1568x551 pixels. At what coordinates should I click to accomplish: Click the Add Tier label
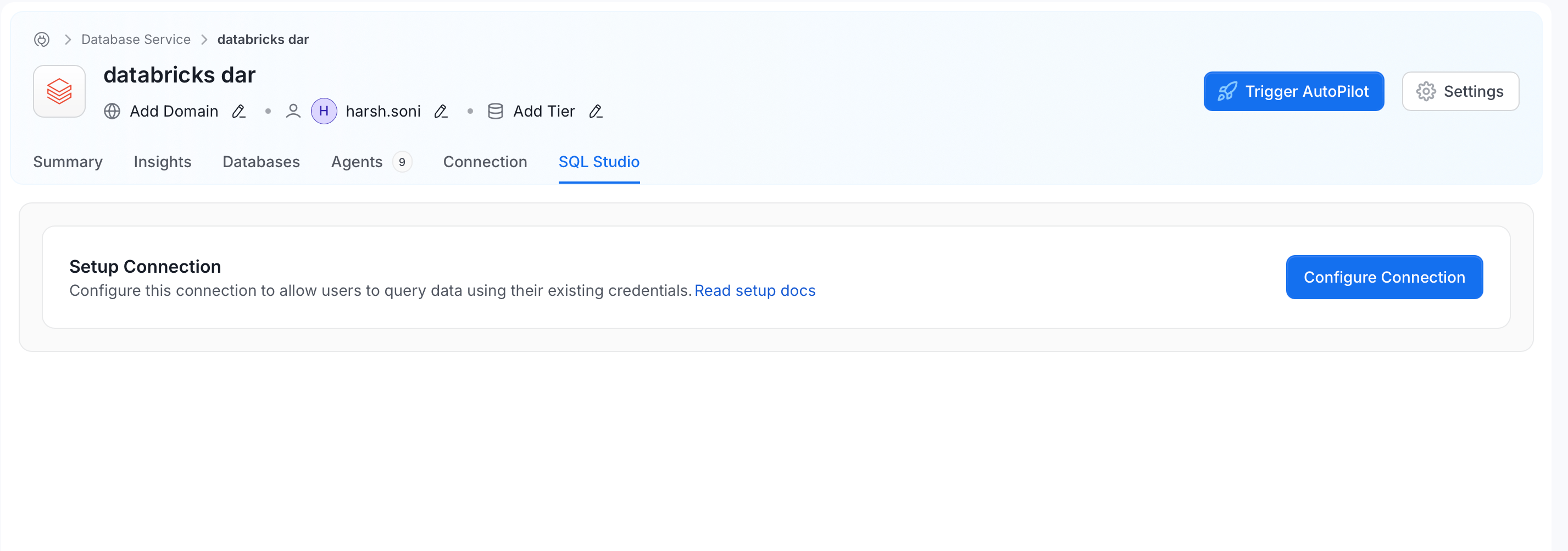pos(544,112)
